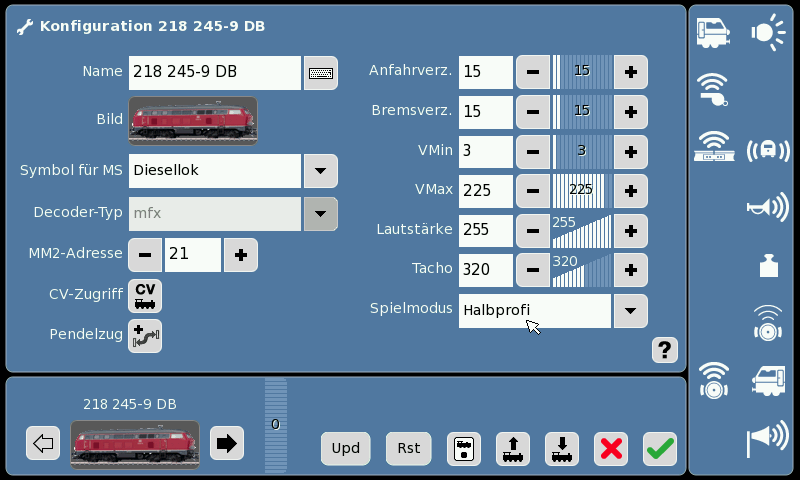Increase VMax with plus

pos(631,191)
